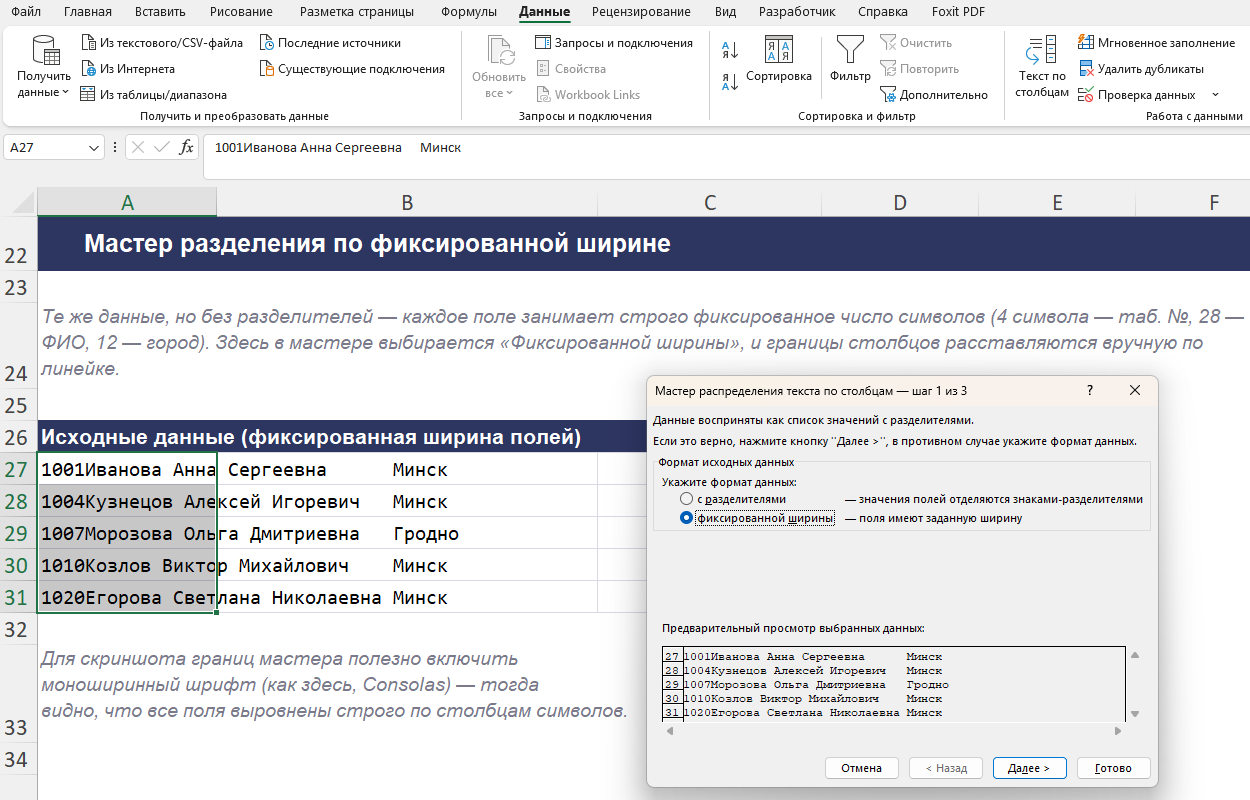This screenshot has height=800, width=1250.
Task: Click Удалить дубликаты
Action: pyautogui.click(x=1140, y=69)
